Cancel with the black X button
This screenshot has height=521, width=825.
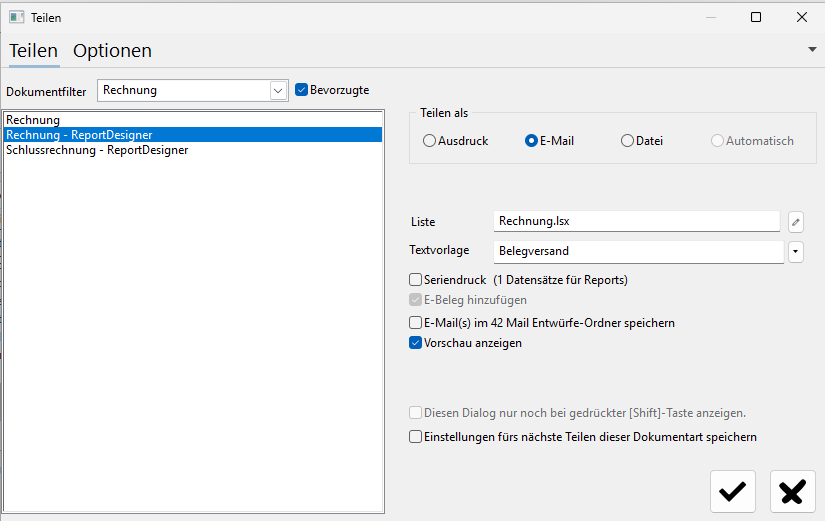(x=792, y=492)
